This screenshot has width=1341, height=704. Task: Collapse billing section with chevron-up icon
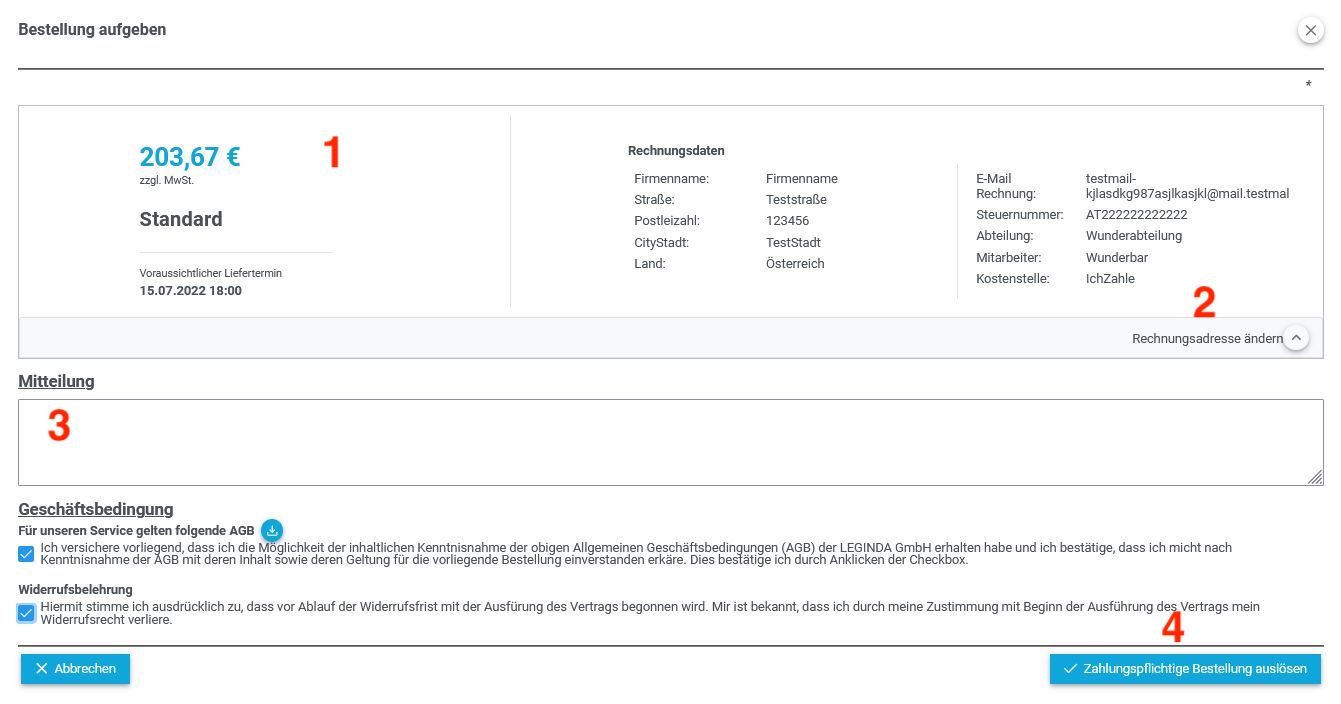[x=1296, y=338]
